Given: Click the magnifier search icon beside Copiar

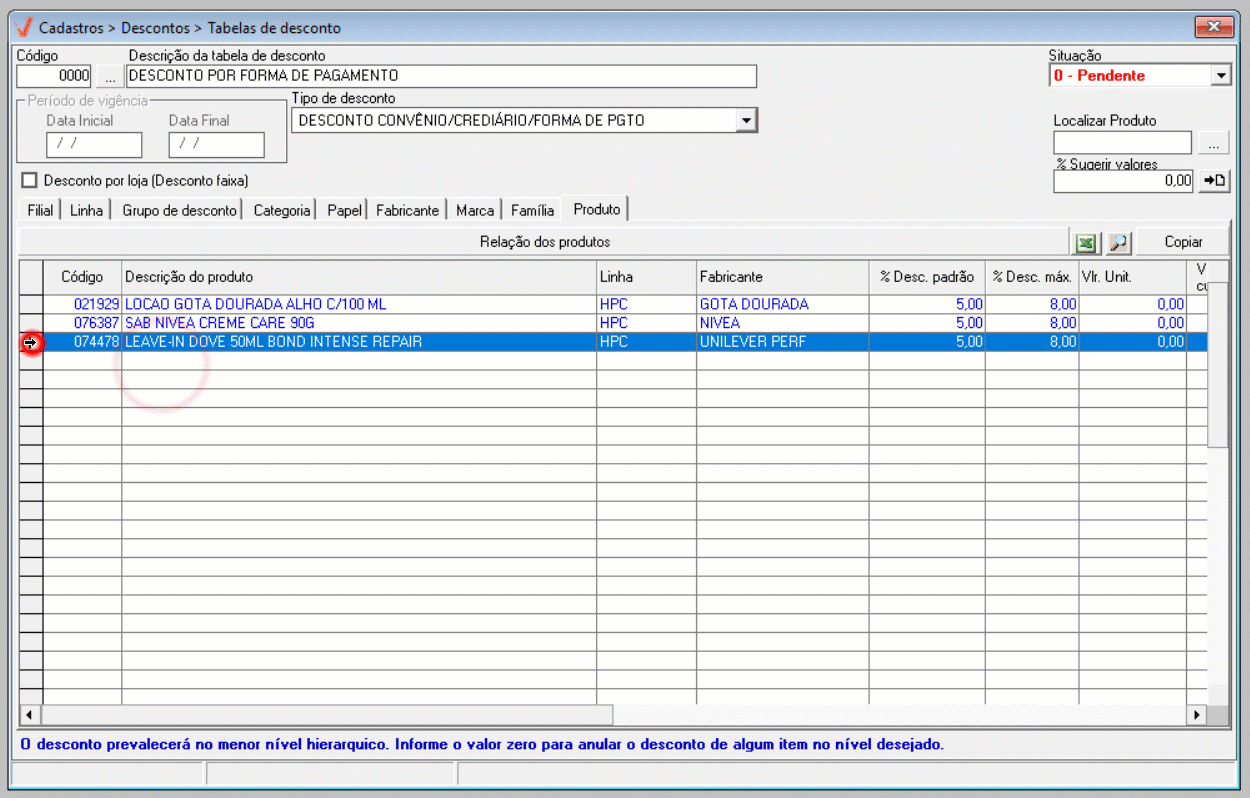Looking at the screenshot, I should point(1118,243).
